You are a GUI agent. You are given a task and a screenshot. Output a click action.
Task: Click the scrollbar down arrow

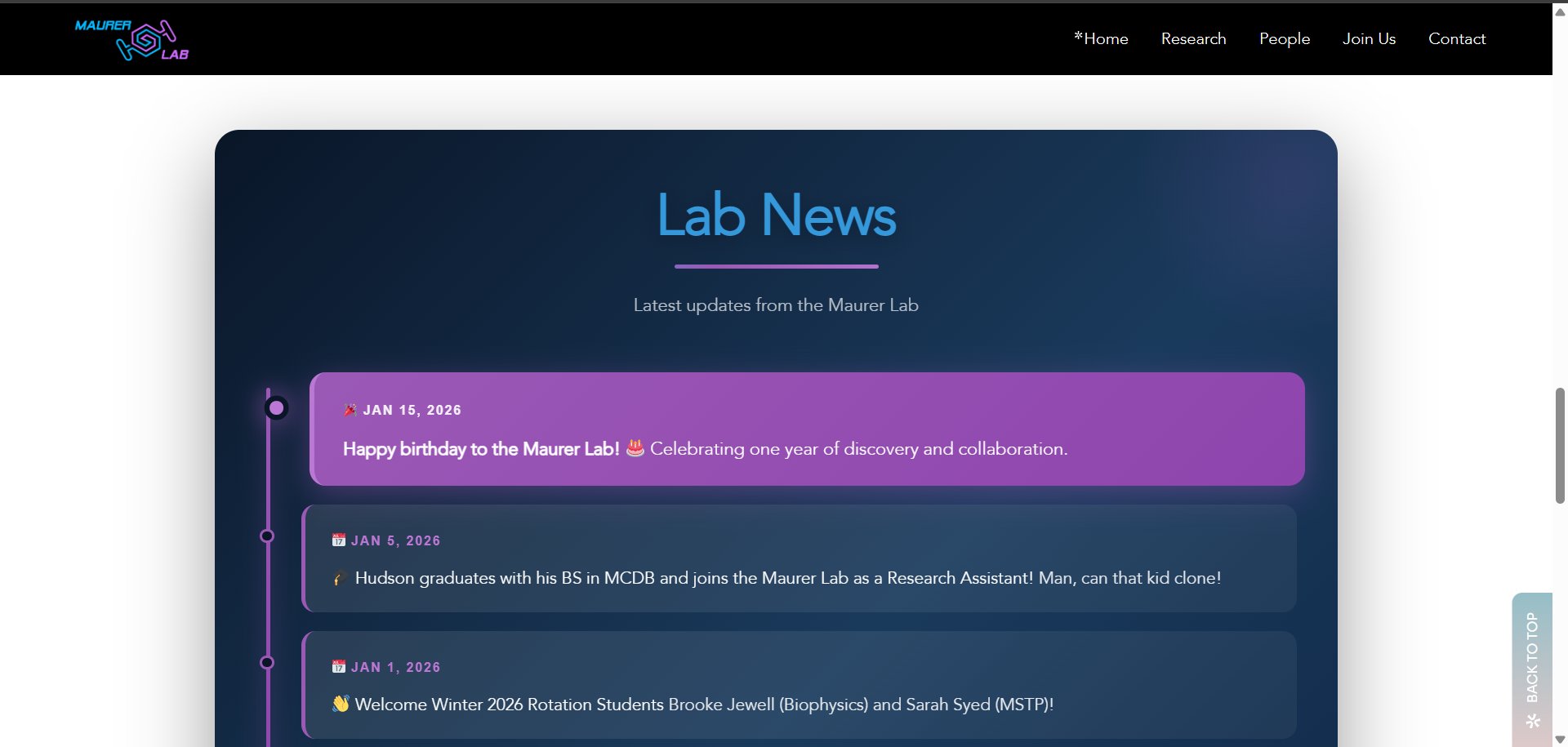click(1560, 739)
